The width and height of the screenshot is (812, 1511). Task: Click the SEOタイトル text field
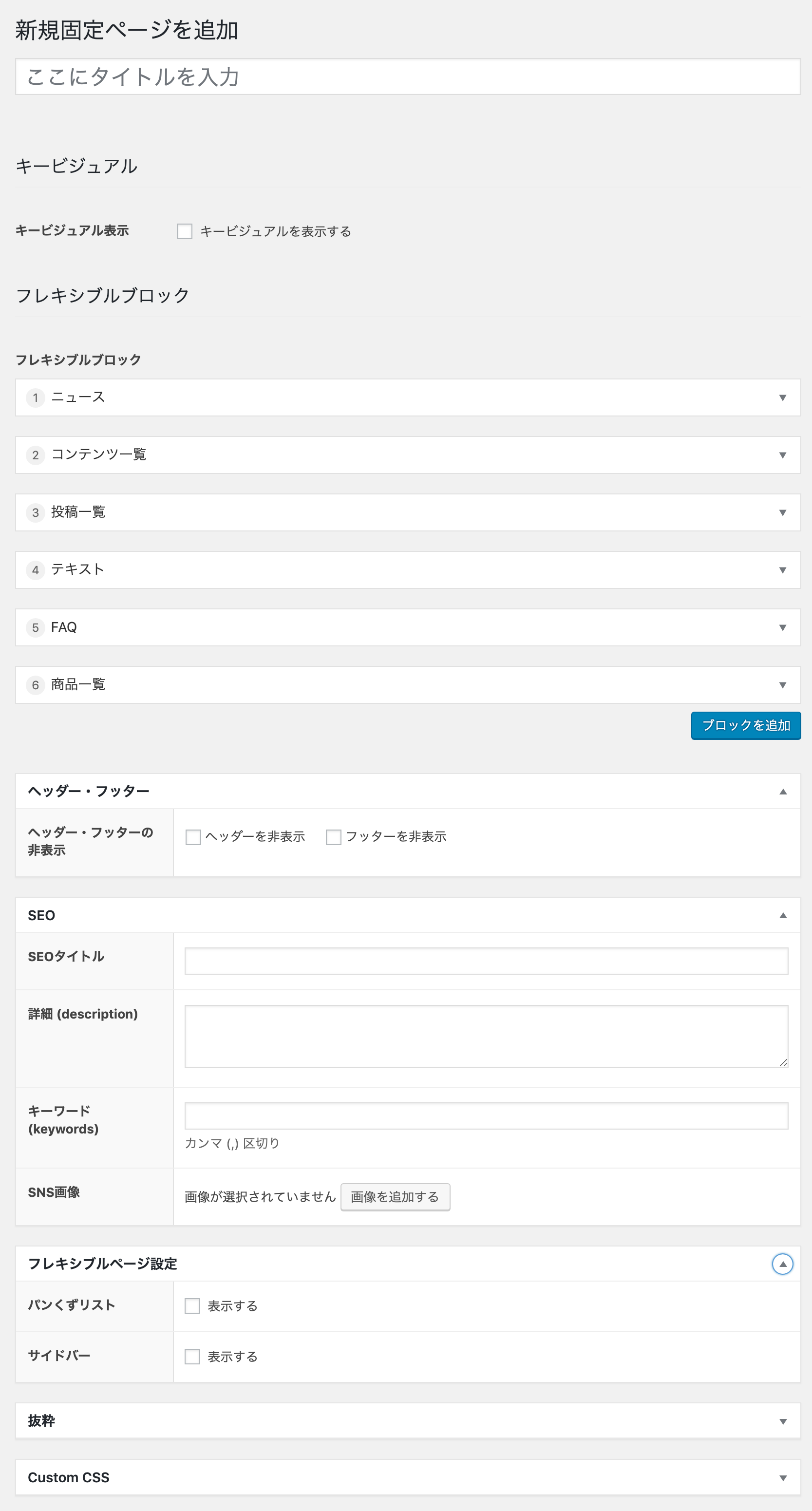point(486,962)
